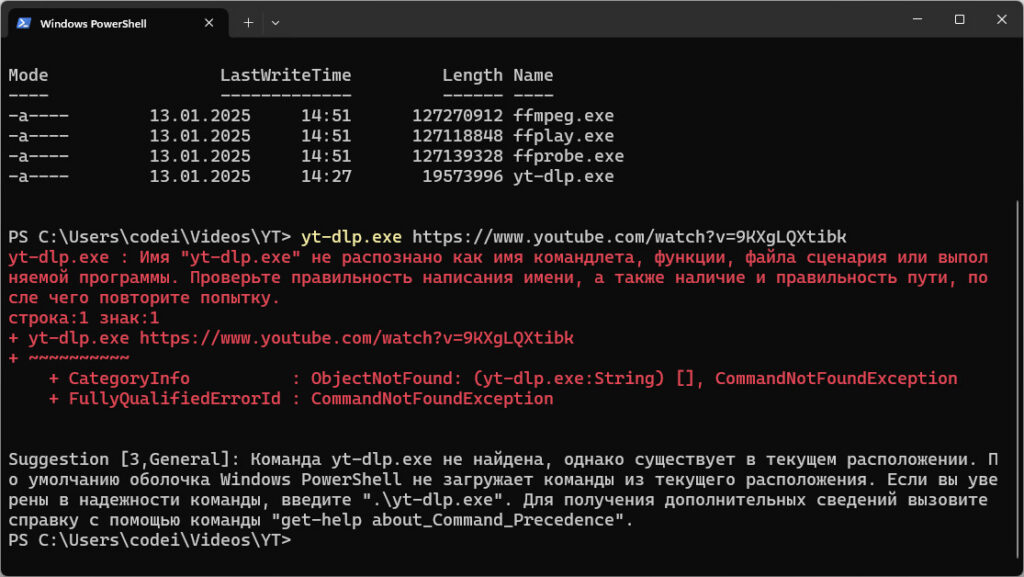1024x577 pixels.
Task: Click the YouTube URL in the typed command
Action: coord(629,237)
